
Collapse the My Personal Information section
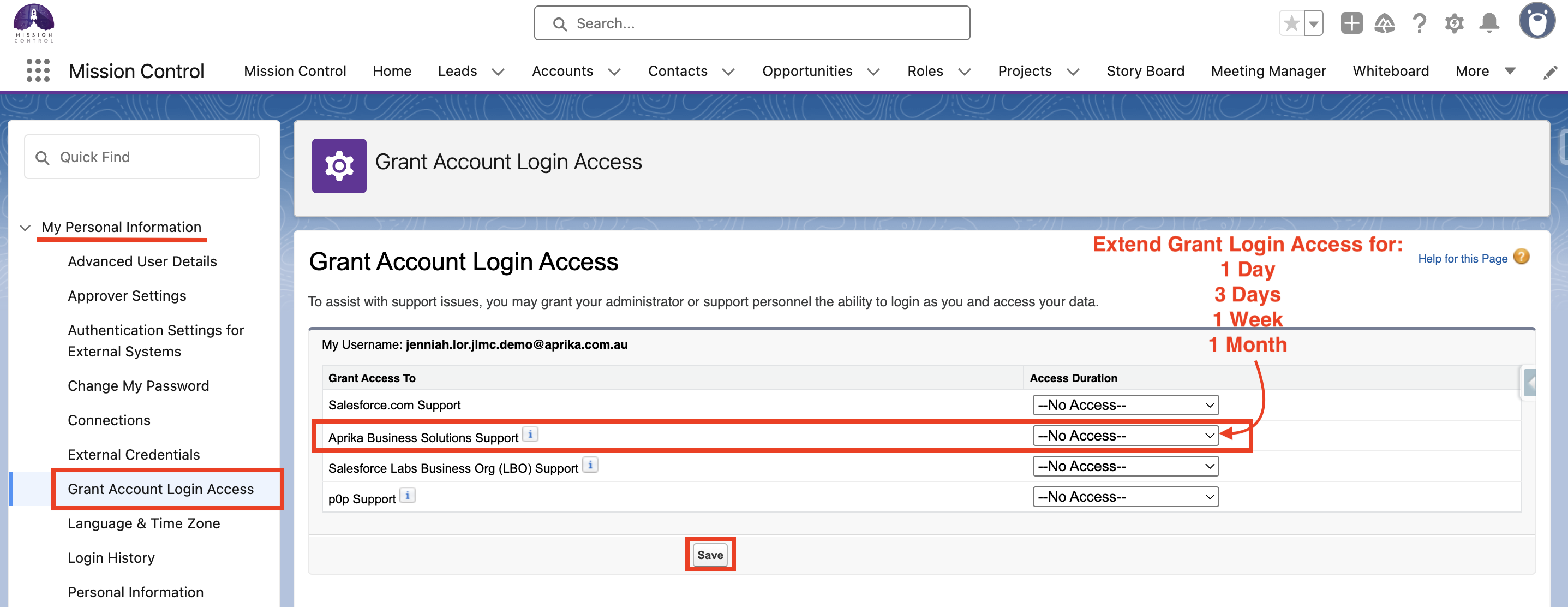coord(25,228)
